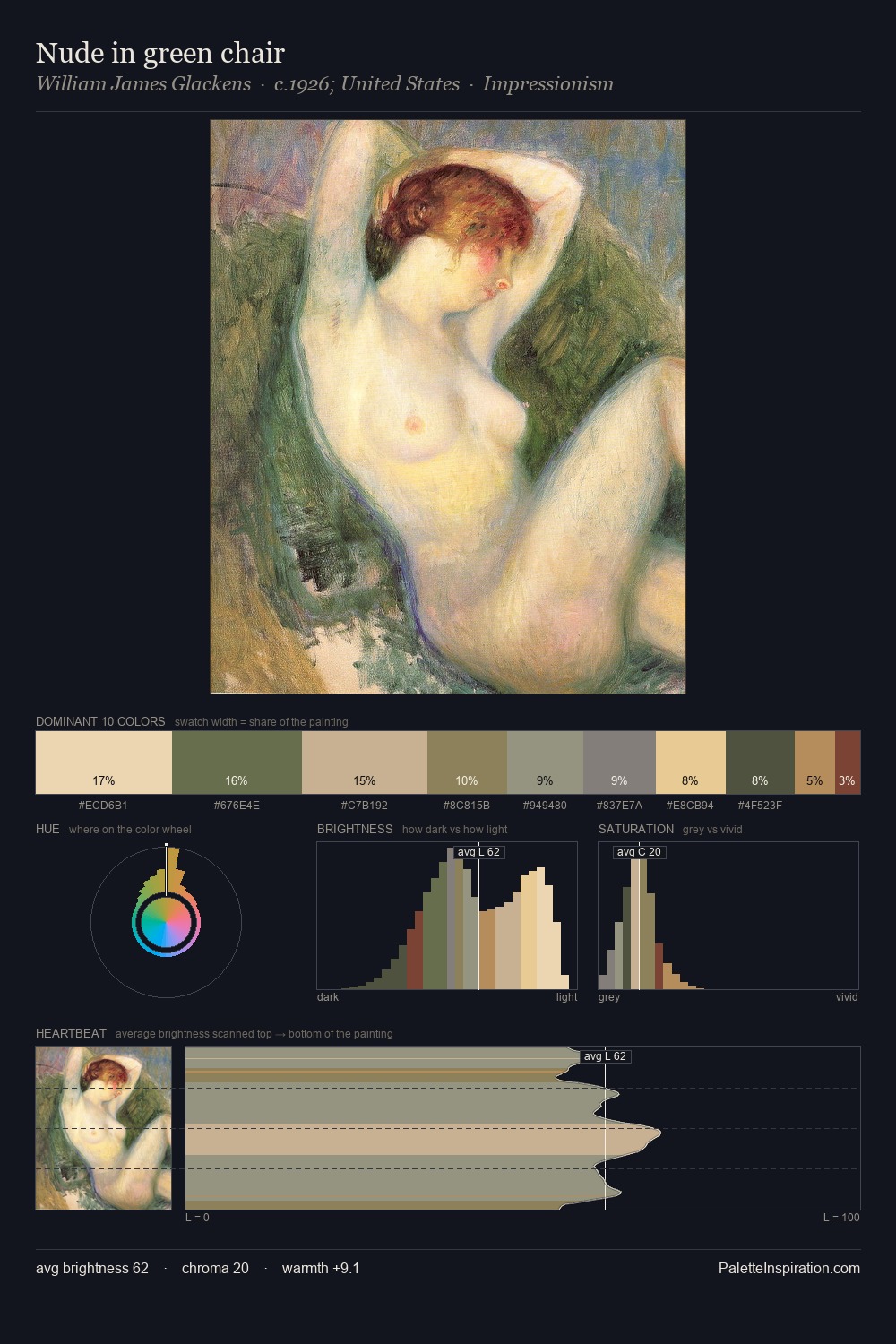The height and width of the screenshot is (1344, 896).
Task: Click artist name "William James Glackens"
Action: click(143, 84)
